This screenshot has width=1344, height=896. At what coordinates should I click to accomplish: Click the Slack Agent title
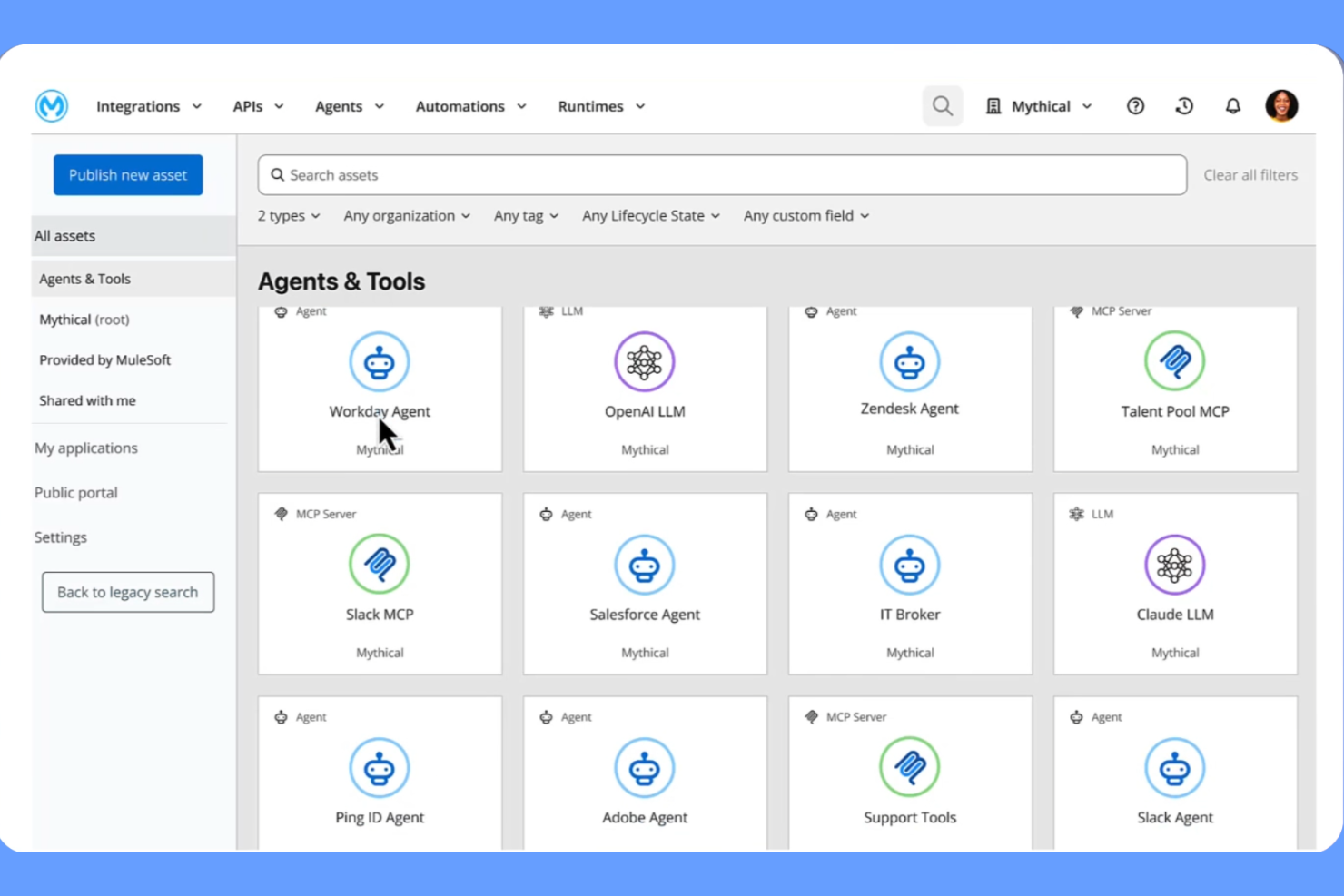coord(1175,818)
